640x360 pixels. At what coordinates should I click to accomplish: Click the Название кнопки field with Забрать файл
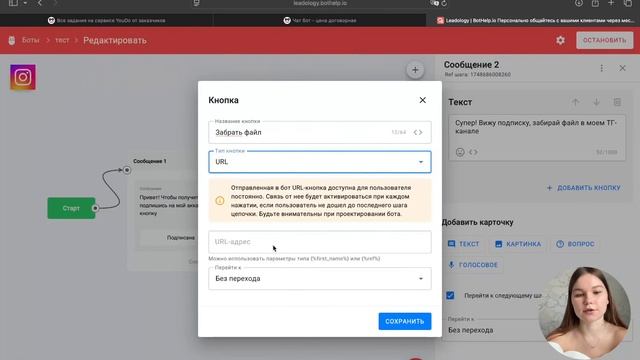point(320,132)
